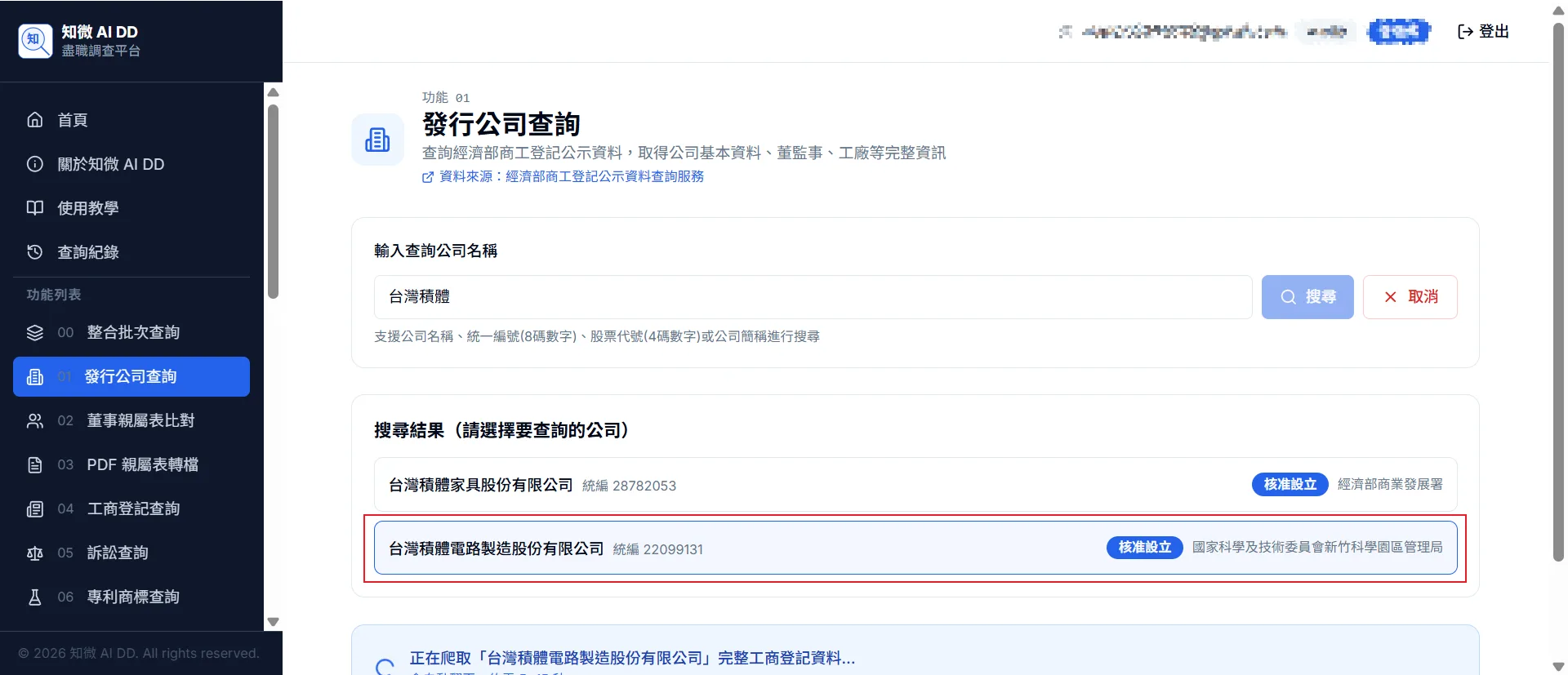Click the scales icon beside 訴訟查詢
This screenshot has width=1568, height=675.
tap(34, 553)
